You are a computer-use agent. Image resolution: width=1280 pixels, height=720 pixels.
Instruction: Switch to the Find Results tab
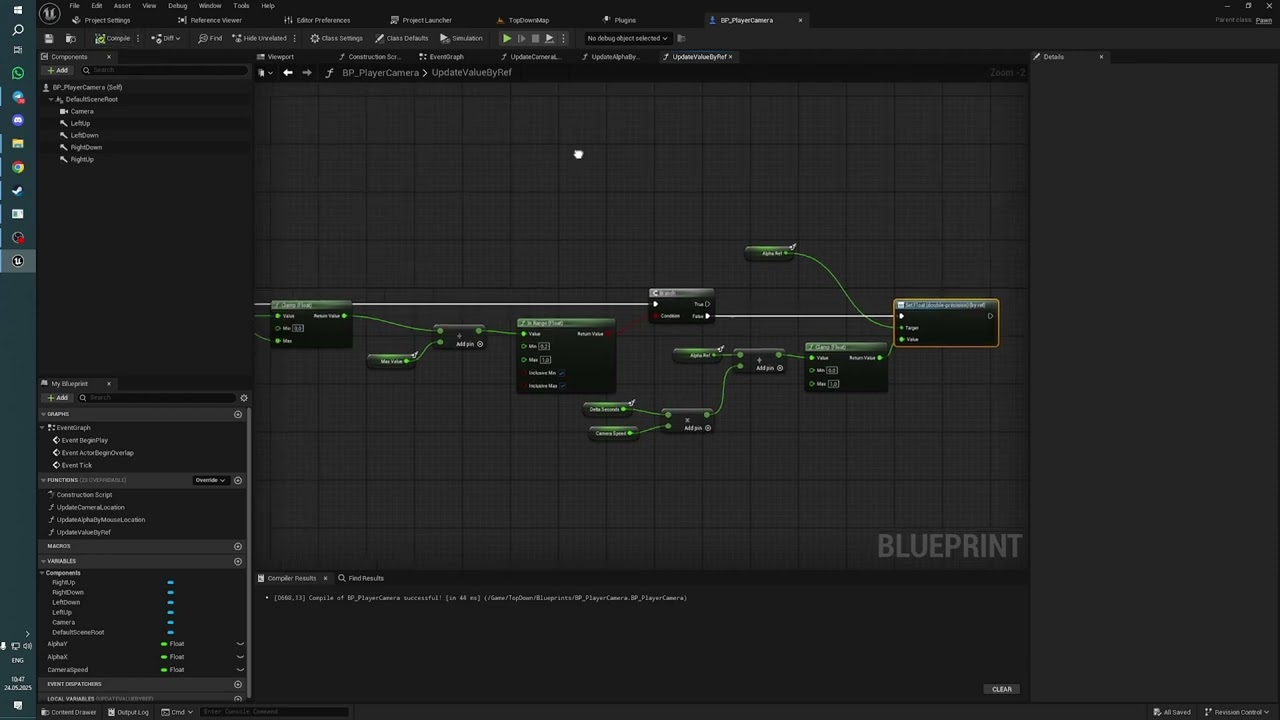pyautogui.click(x=361, y=578)
